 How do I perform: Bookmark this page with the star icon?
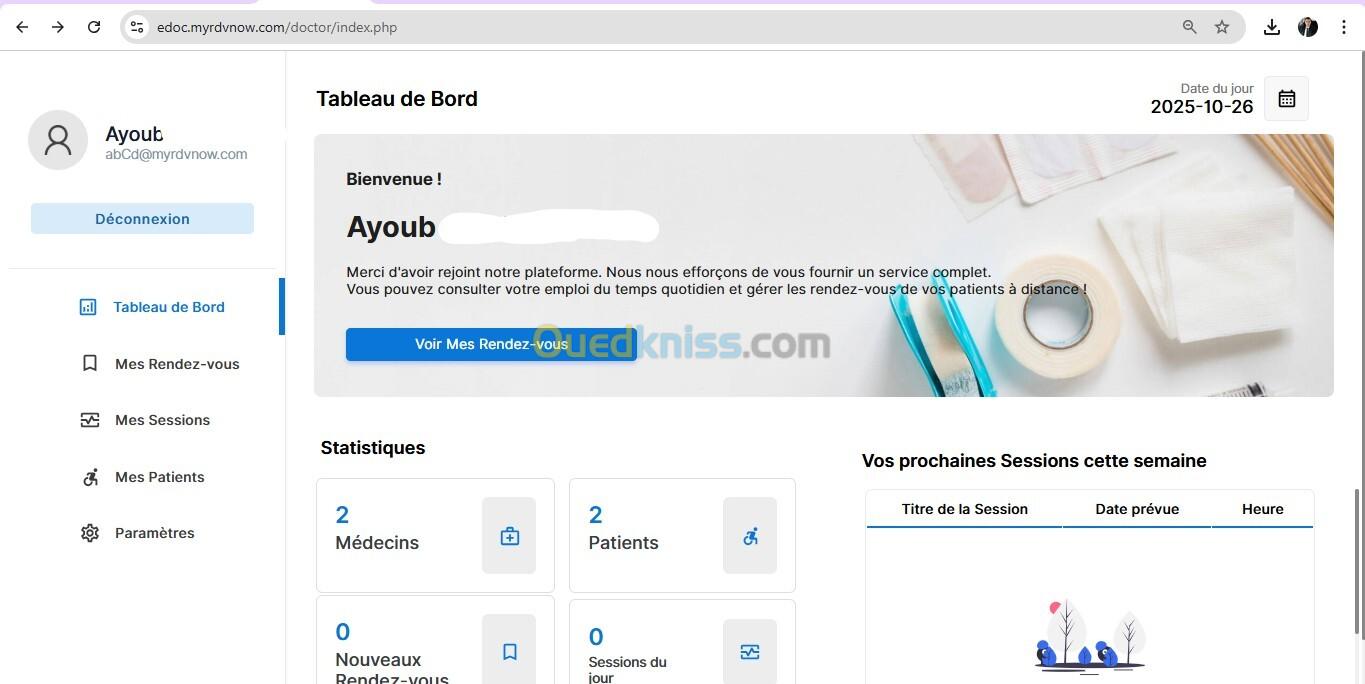pos(1221,27)
